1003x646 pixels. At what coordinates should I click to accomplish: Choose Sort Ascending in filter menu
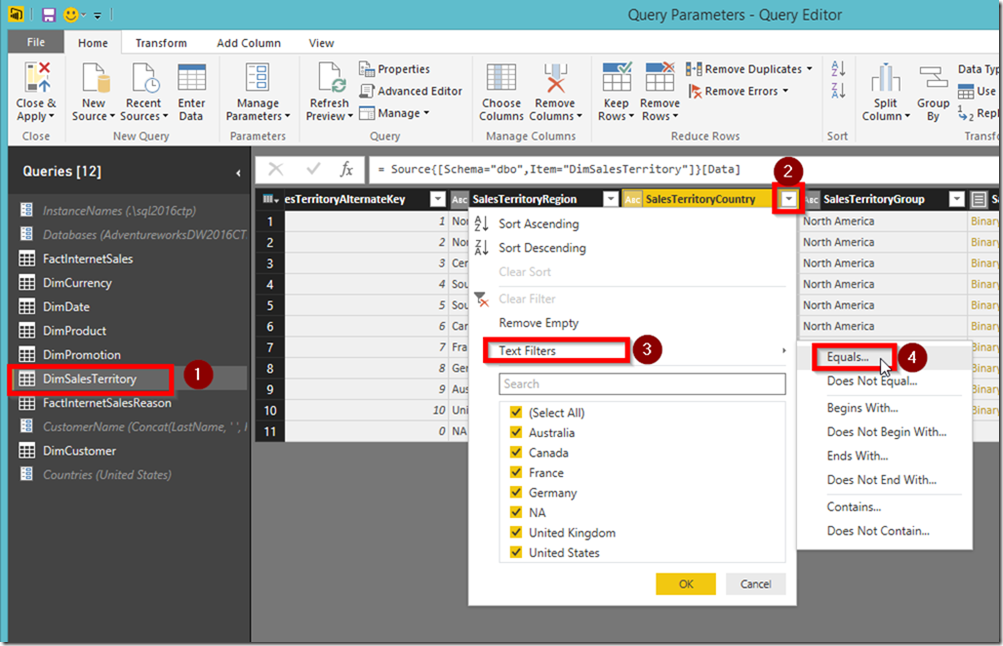click(x=539, y=224)
